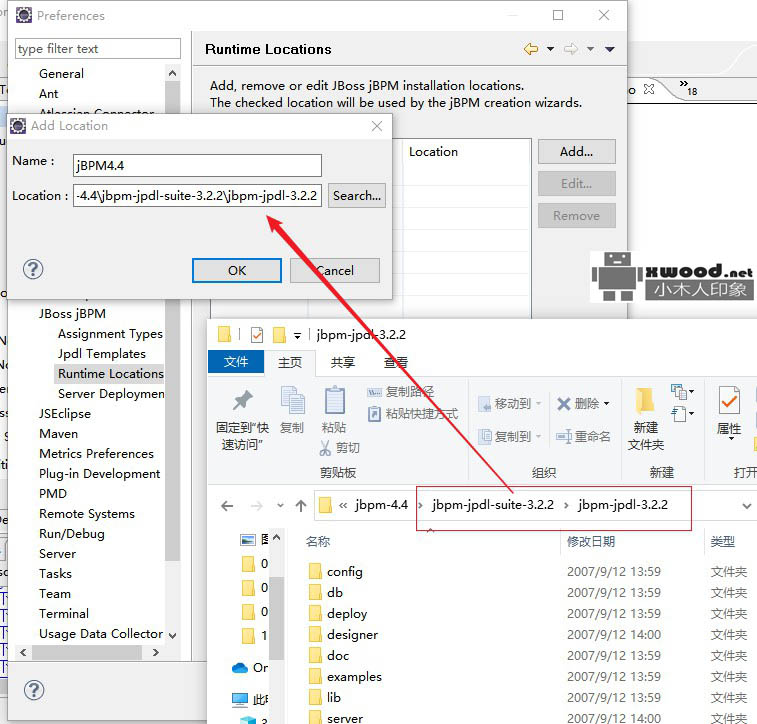Click the back arrow in Preferences header
The height and width of the screenshot is (724, 757).
(x=531, y=49)
